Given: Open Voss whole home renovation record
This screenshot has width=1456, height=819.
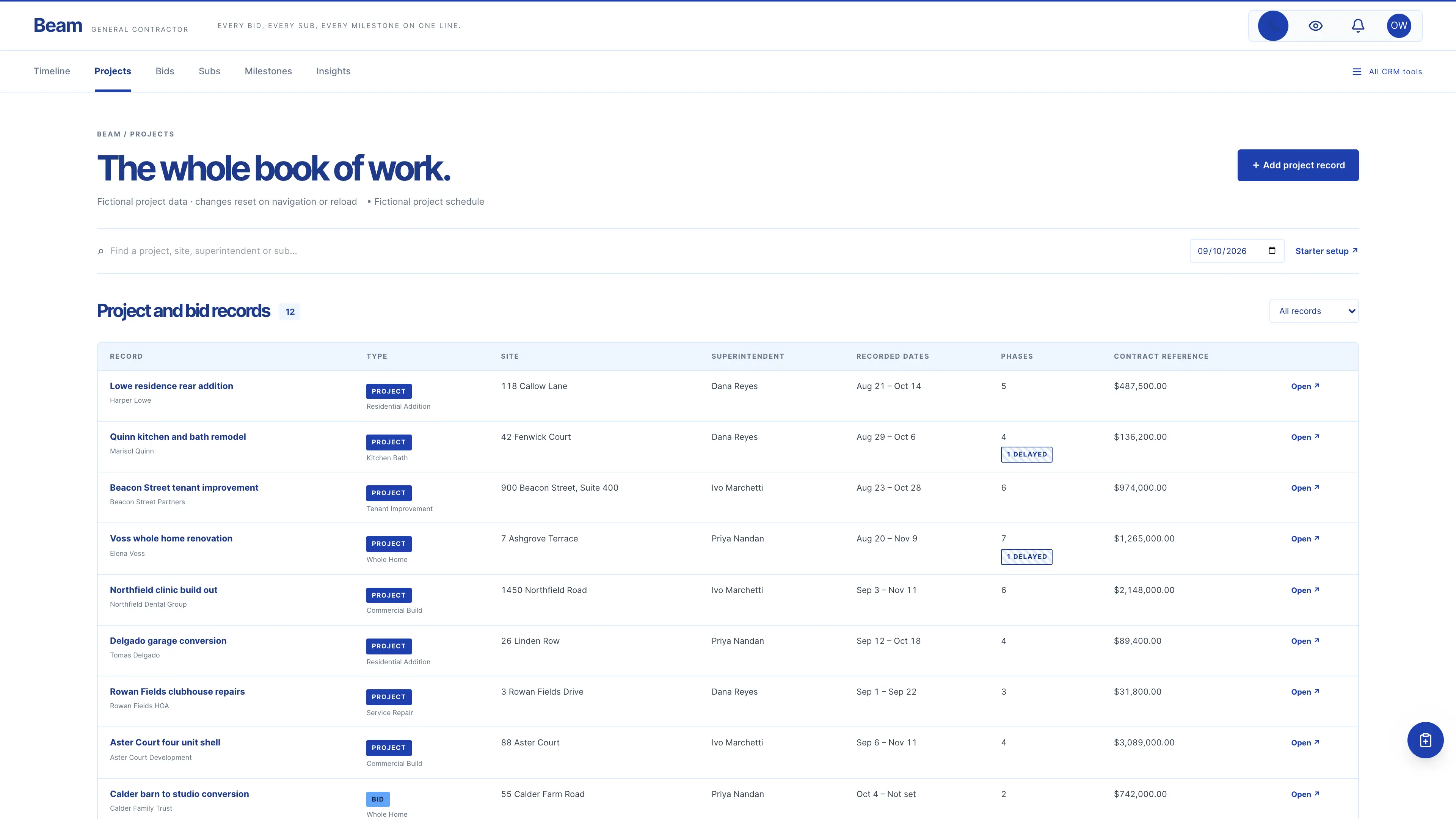Looking at the screenshot, I should [x=171, y=539].
